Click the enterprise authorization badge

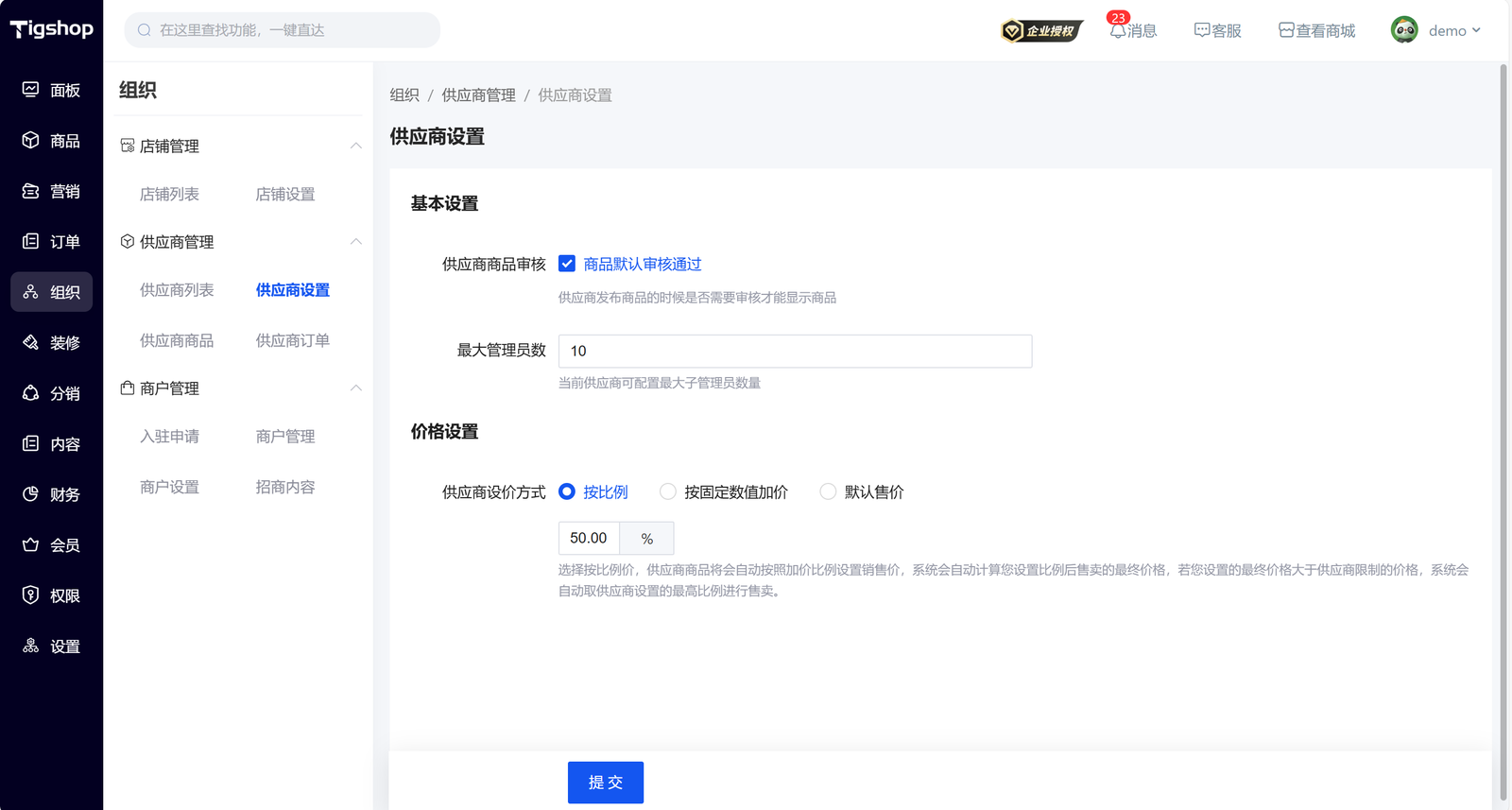(1040, 31)
